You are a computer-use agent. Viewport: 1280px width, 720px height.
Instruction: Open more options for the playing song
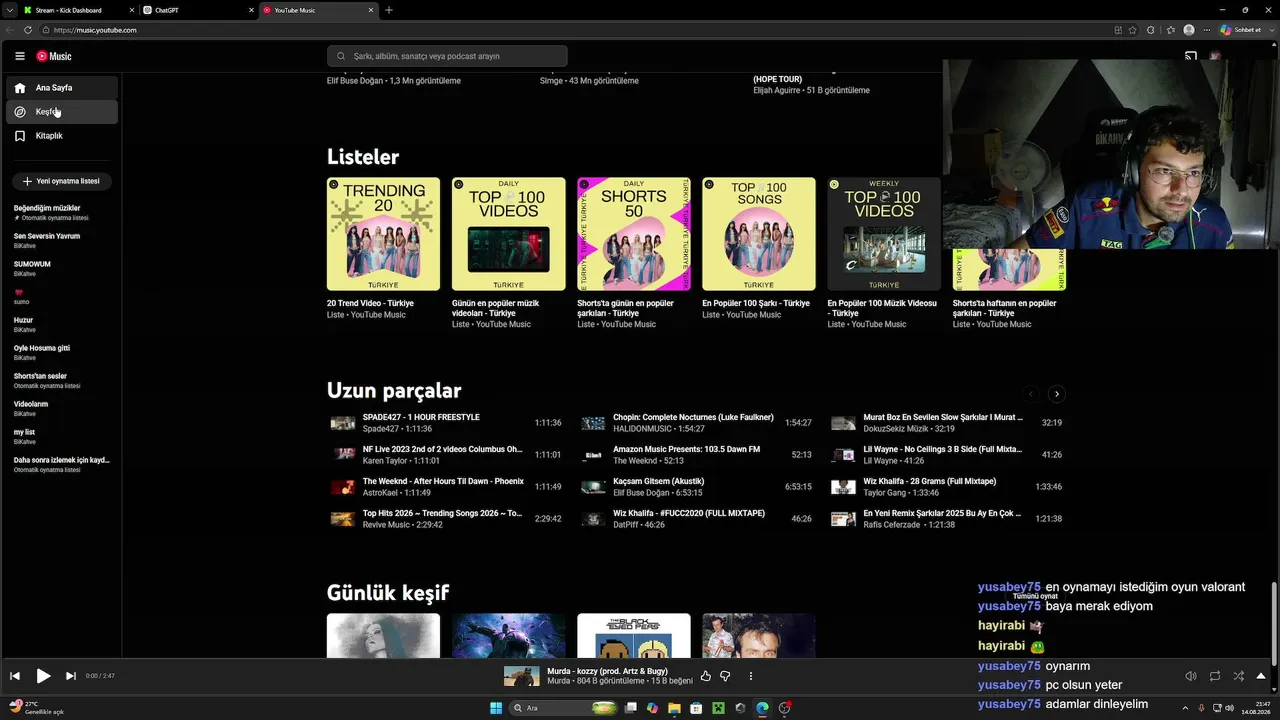pos(750,676)
